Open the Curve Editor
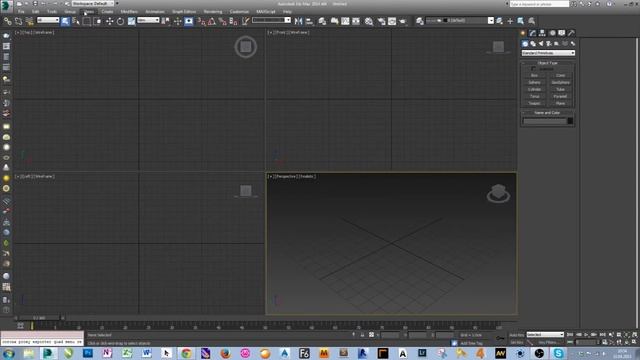640x360 pixels. click(345, 21)
